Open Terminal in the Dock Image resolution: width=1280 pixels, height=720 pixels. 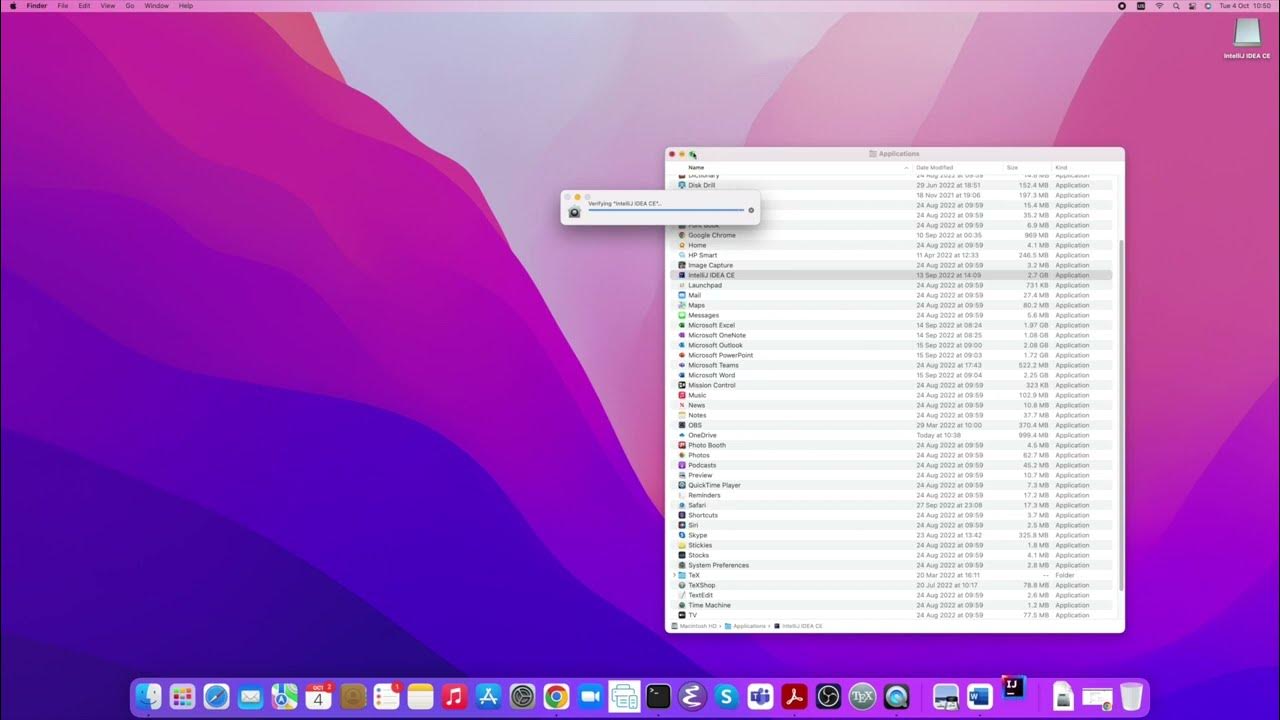[x=658, y=697]
